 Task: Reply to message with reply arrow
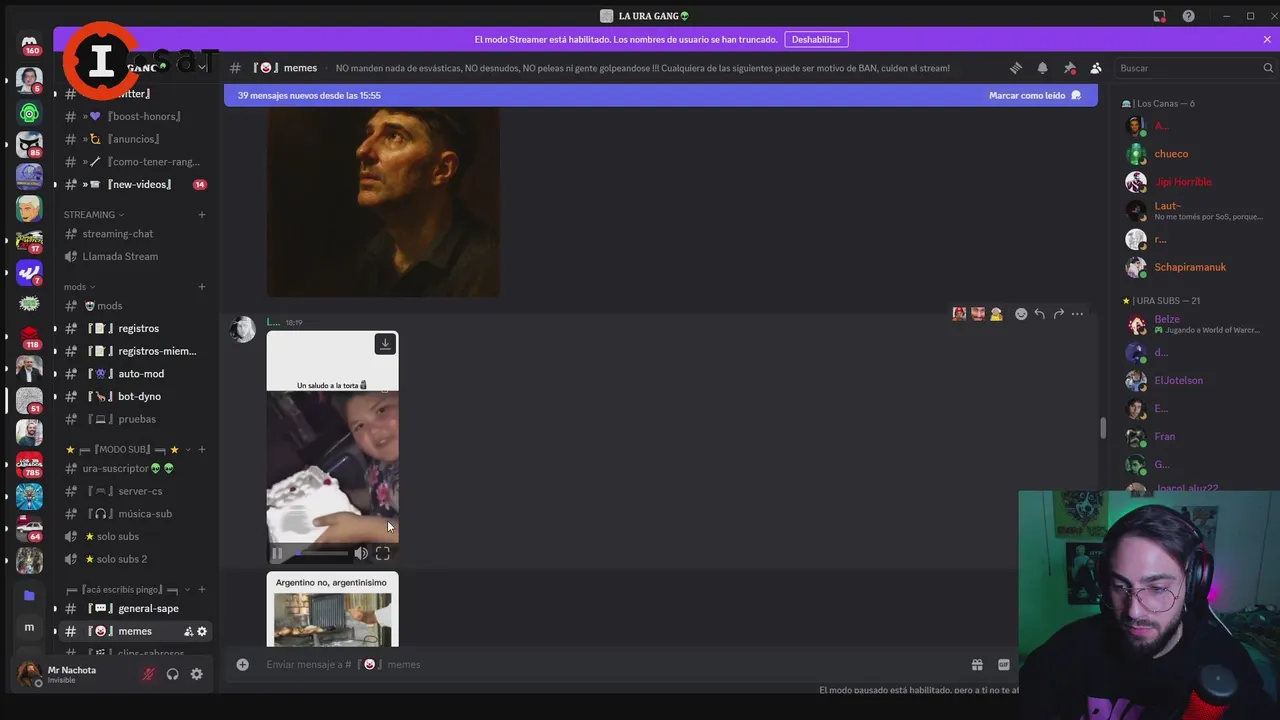pyautogui.click(x=1040, y=314)
